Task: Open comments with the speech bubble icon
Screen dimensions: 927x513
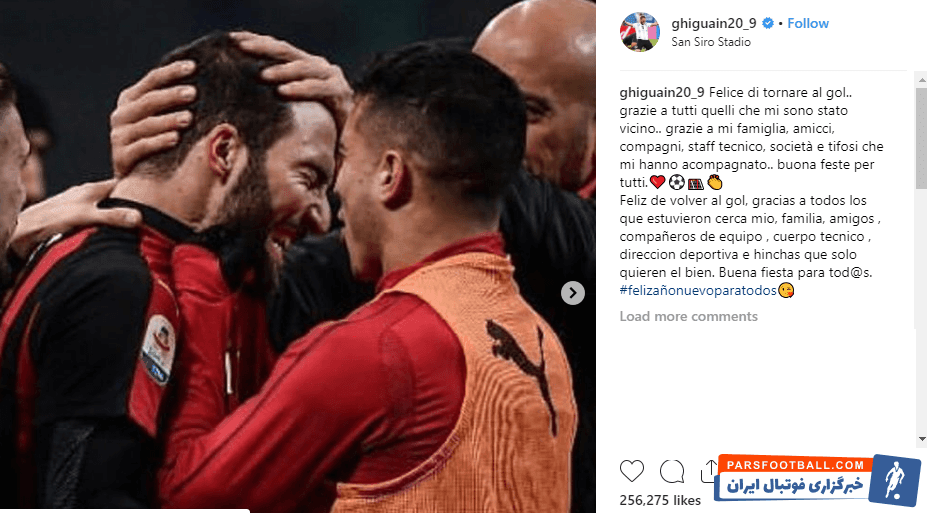Action: pos(672,471)
